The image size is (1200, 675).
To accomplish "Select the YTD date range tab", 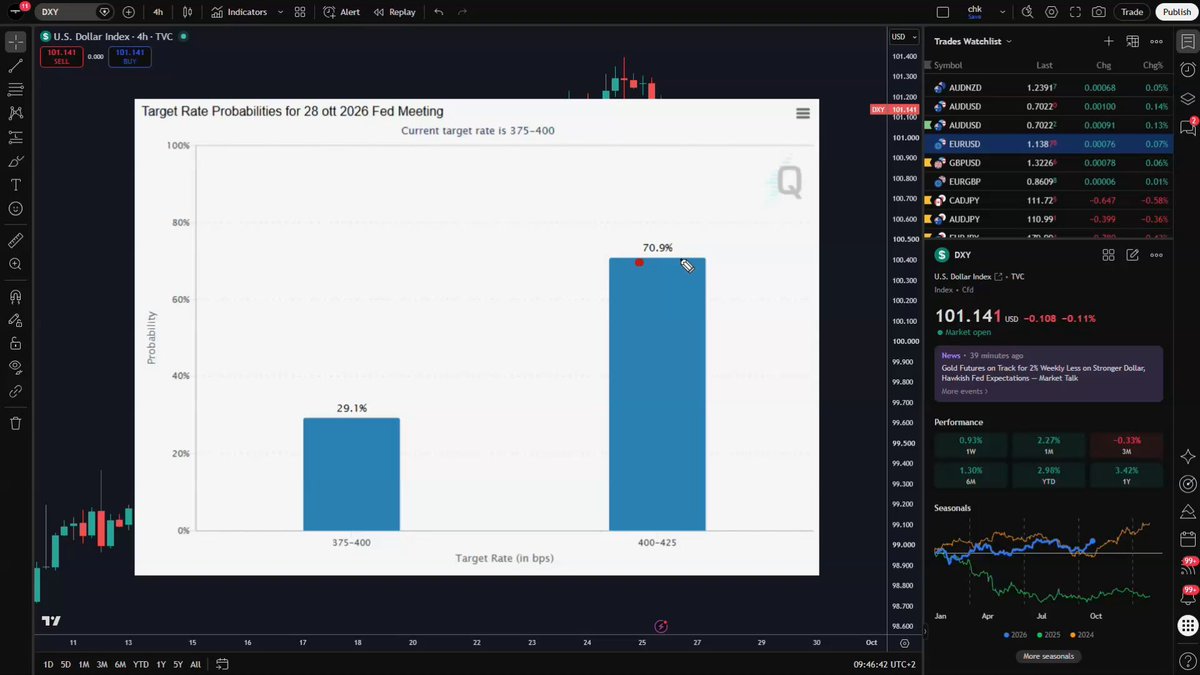I will 141,664.
